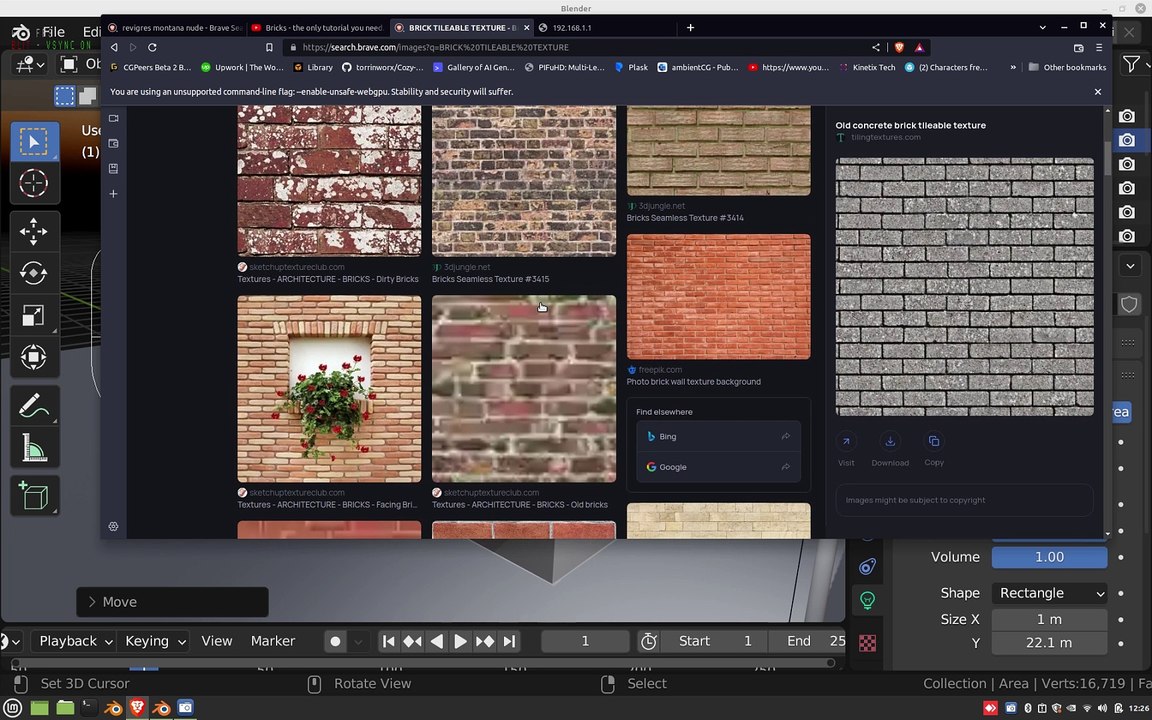Open Brave sidebar settings gear
The height and width of the screenshot is (720, 1152).
(113, 526)
